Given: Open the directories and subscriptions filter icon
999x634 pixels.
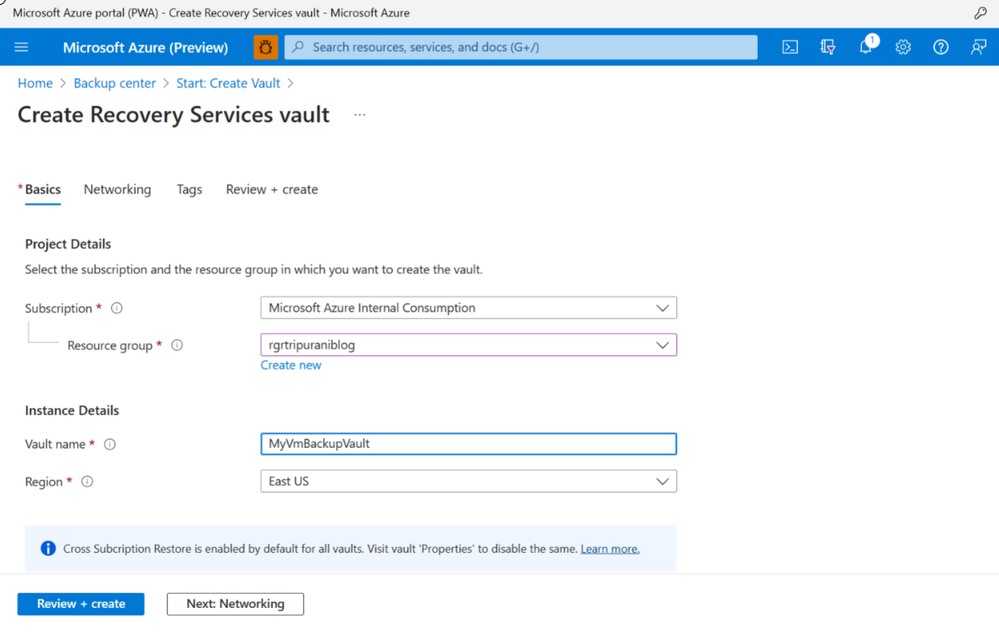Looking at the screenshot, I should click(828, 47).
